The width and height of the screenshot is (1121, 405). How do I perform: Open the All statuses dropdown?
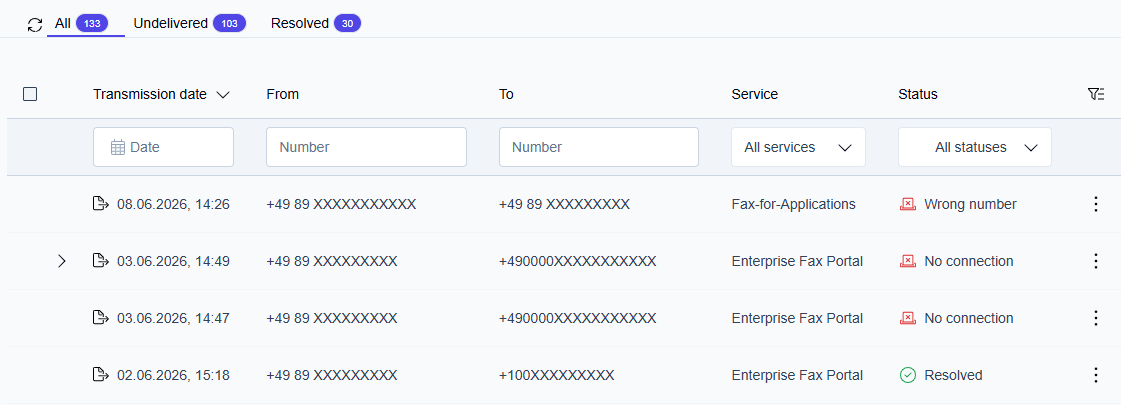[974, 147]
